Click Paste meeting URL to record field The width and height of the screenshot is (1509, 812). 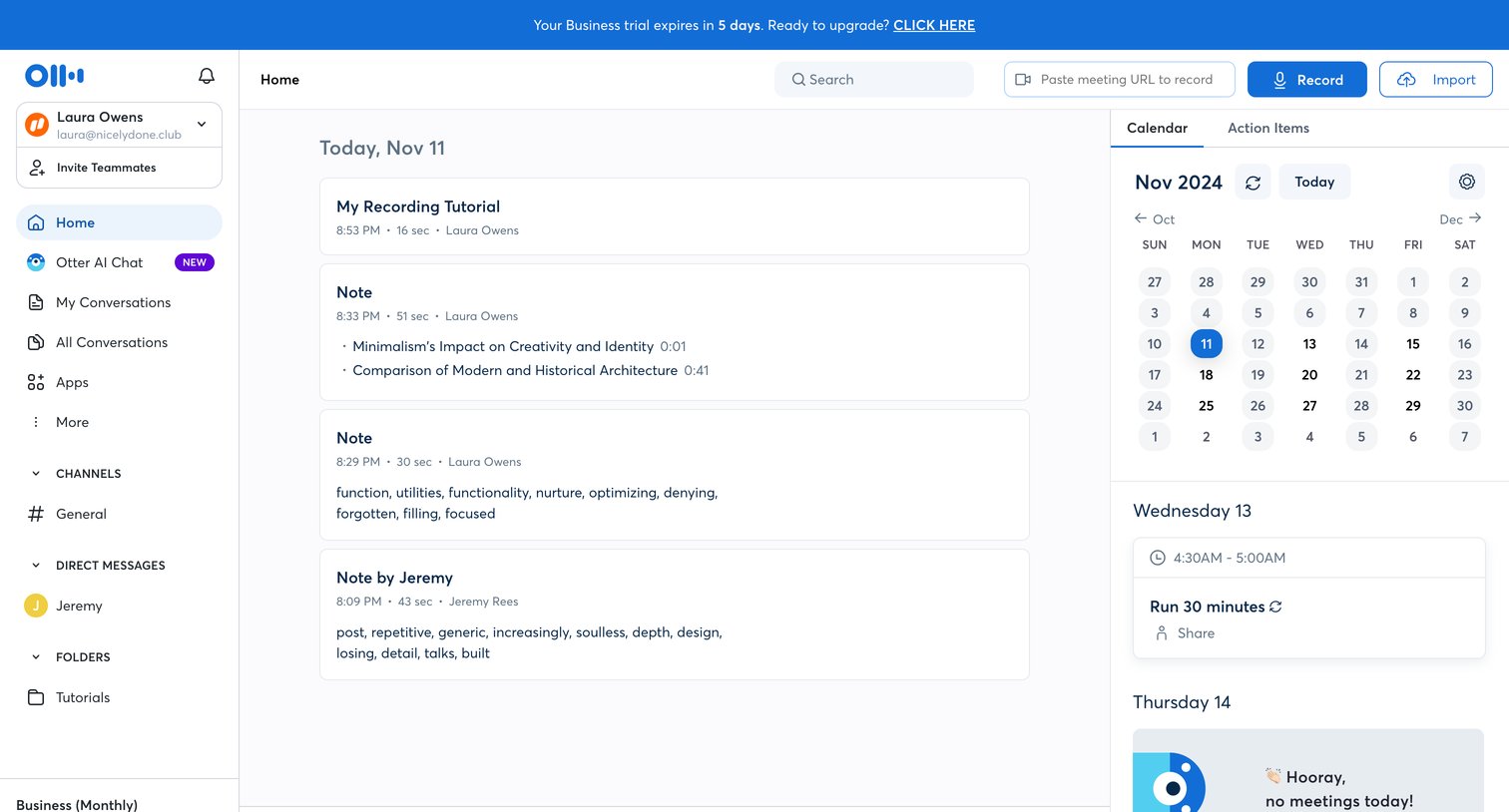tap(1120, 80)
